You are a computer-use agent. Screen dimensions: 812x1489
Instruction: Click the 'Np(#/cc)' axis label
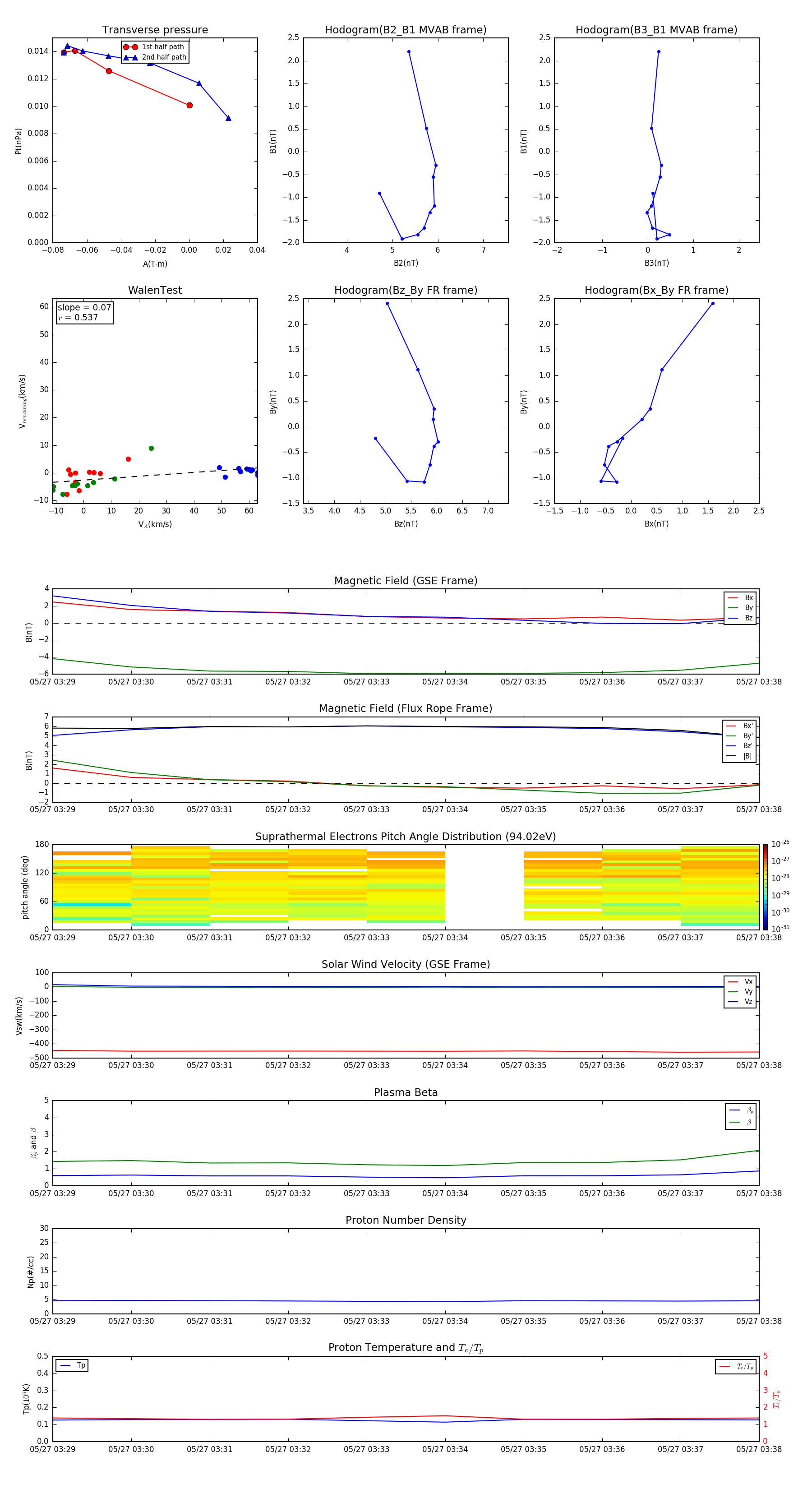coord(31,1272)
